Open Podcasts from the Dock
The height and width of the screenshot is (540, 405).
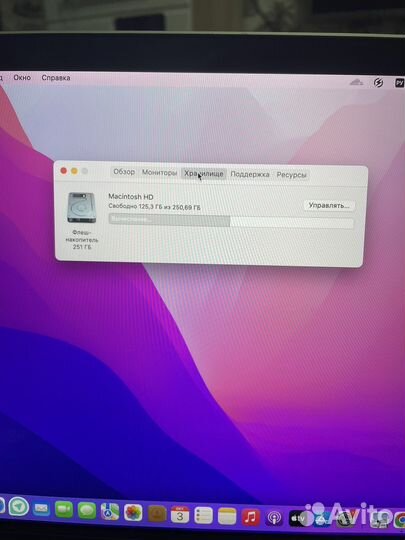coord(274,518)
